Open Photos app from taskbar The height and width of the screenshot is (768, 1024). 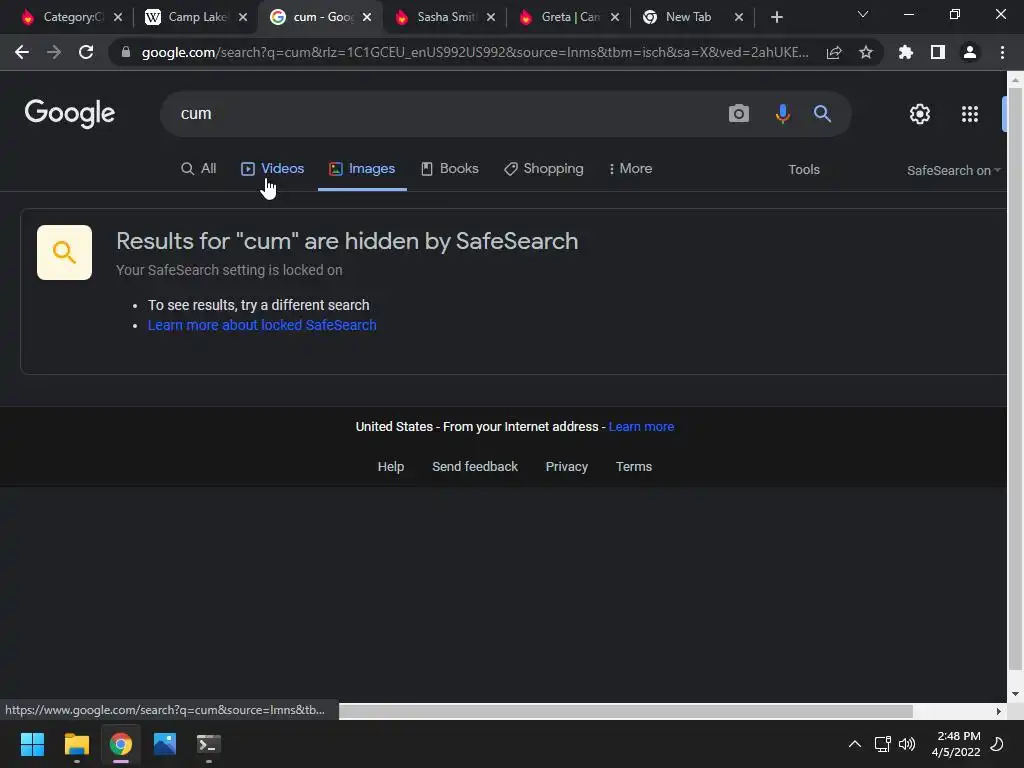(x=165, y=744)
